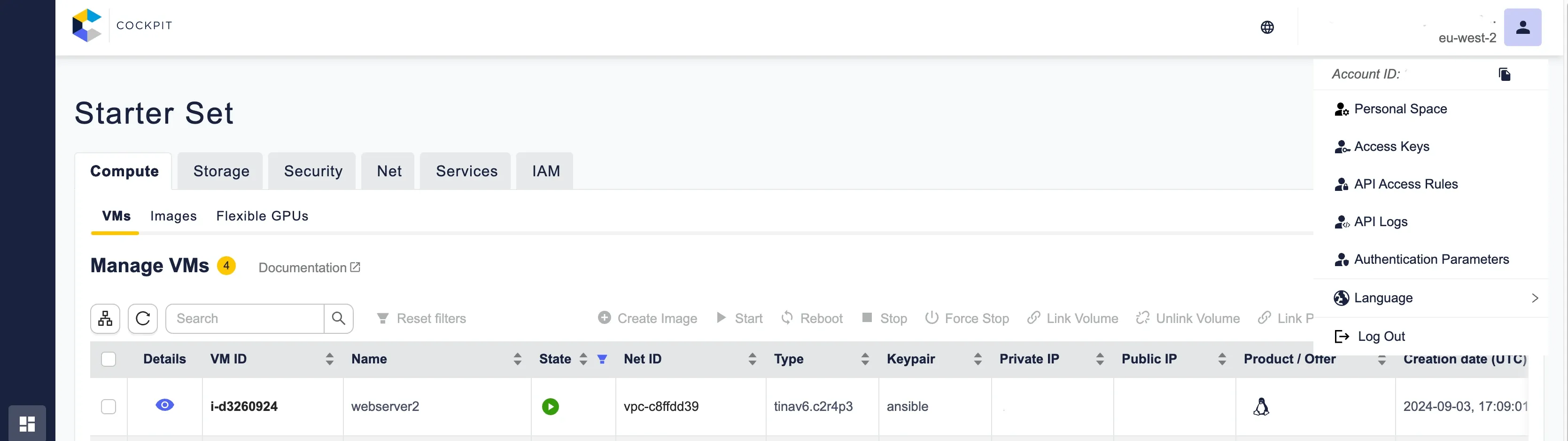Sort the table by VM ID
Image resolution: width=1568 pixels, height=441 pixels.
click(329, 359)
